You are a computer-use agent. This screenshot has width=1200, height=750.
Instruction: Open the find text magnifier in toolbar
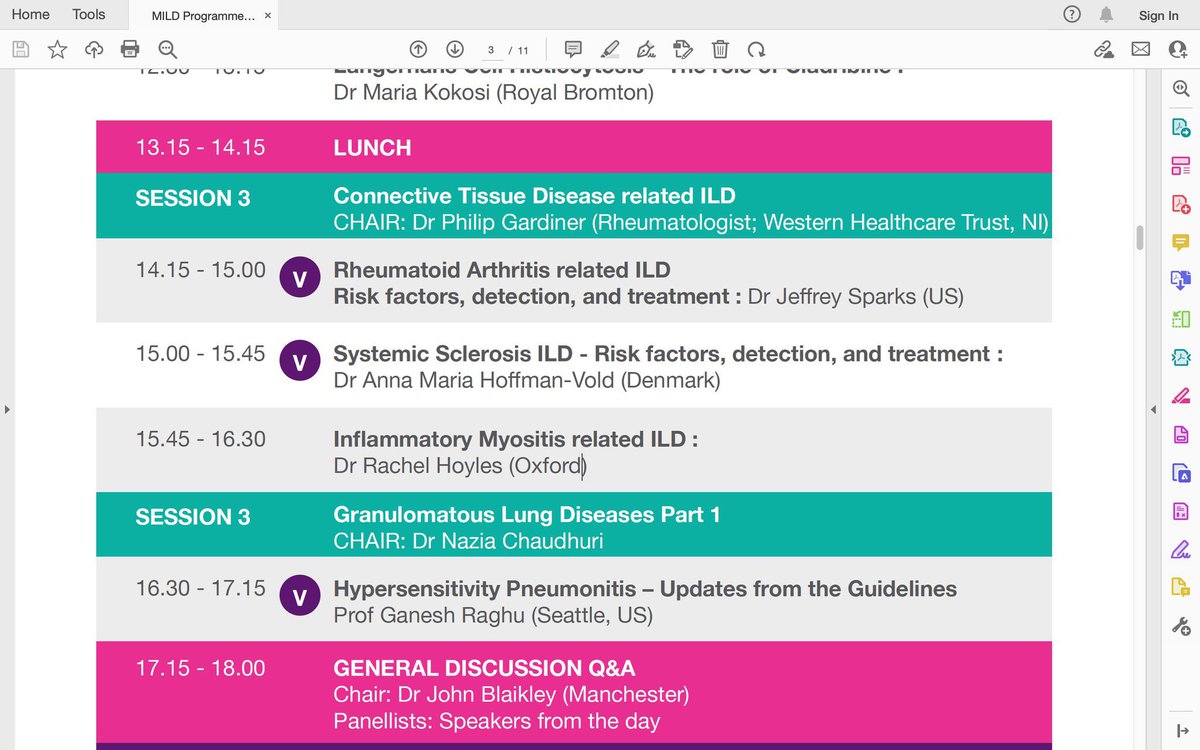tap(167, 49)
